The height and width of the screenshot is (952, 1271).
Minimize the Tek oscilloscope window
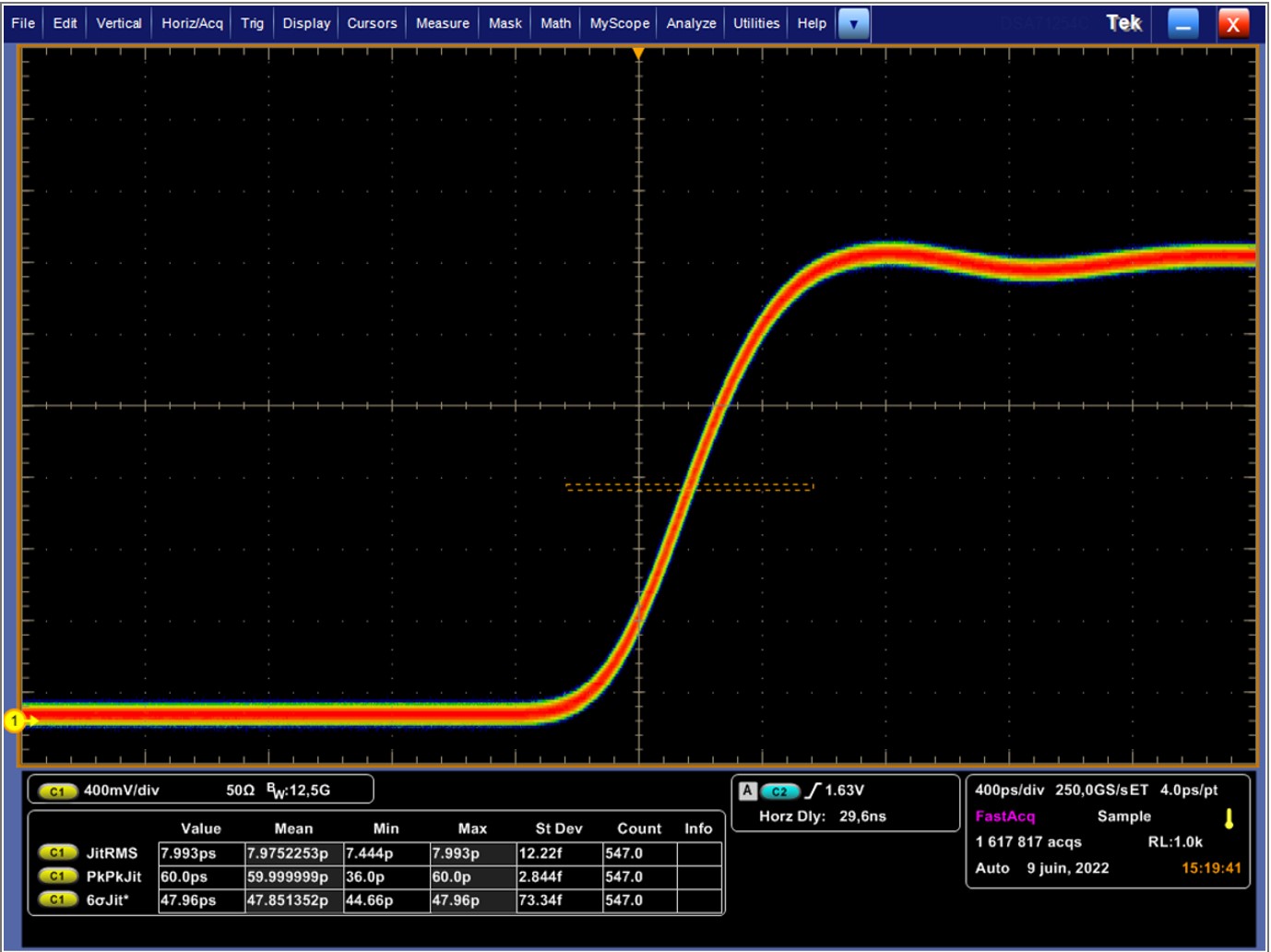pos(1182,24)
